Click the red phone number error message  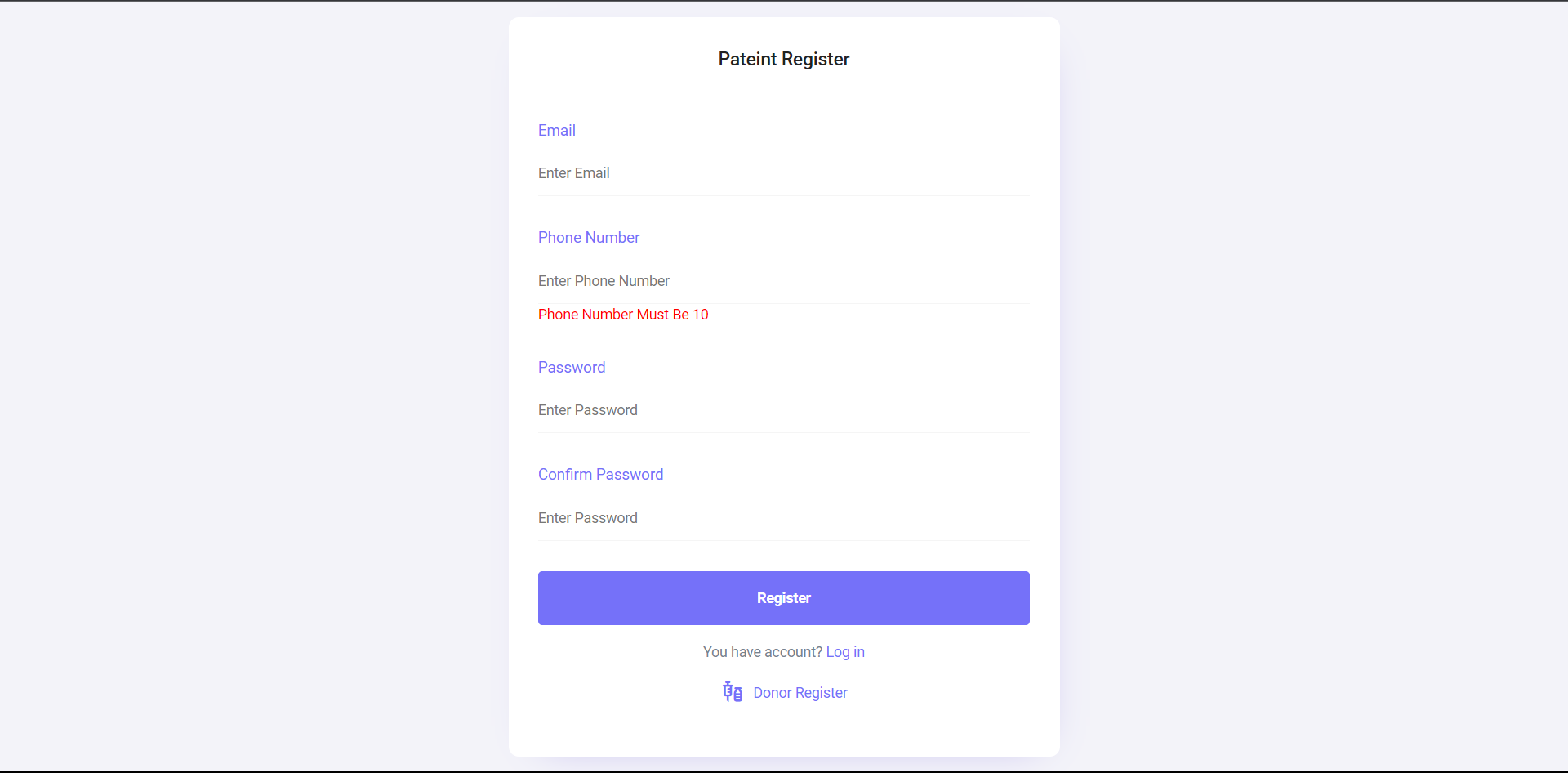tap(622, 315)
